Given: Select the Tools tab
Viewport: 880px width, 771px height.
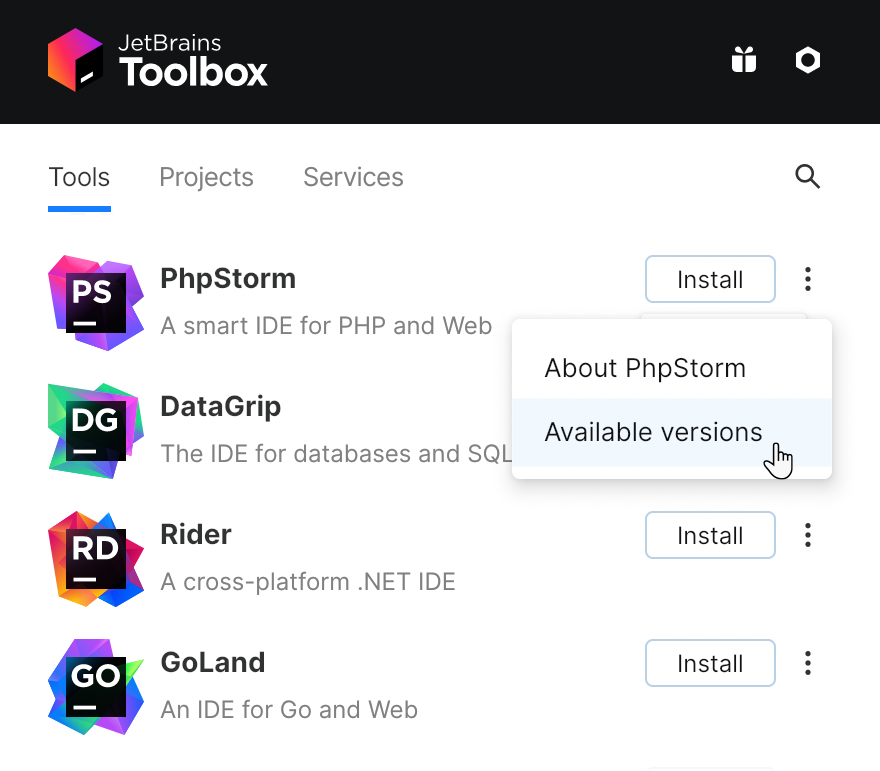Looking at the screenshot, I should coord(79,177).
